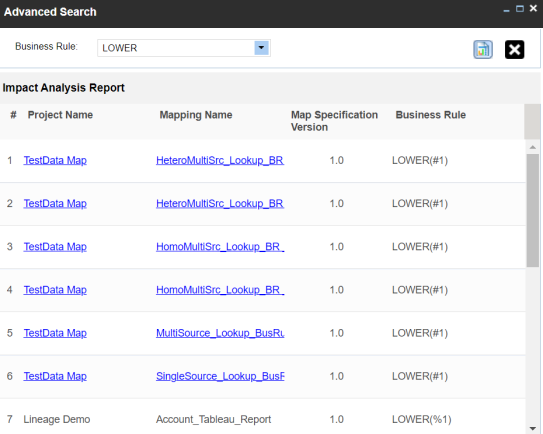This screenshot has width=543, height=434.
Task: Close the Advanced Search window
Action: [533, 9]
